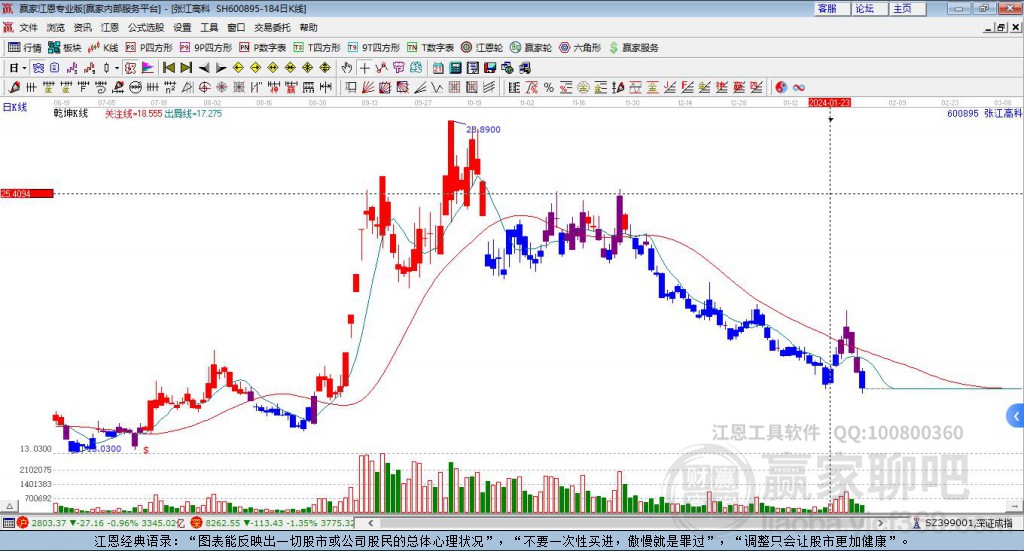Click the red 25.4094 price label

click(x=27, y=193)
